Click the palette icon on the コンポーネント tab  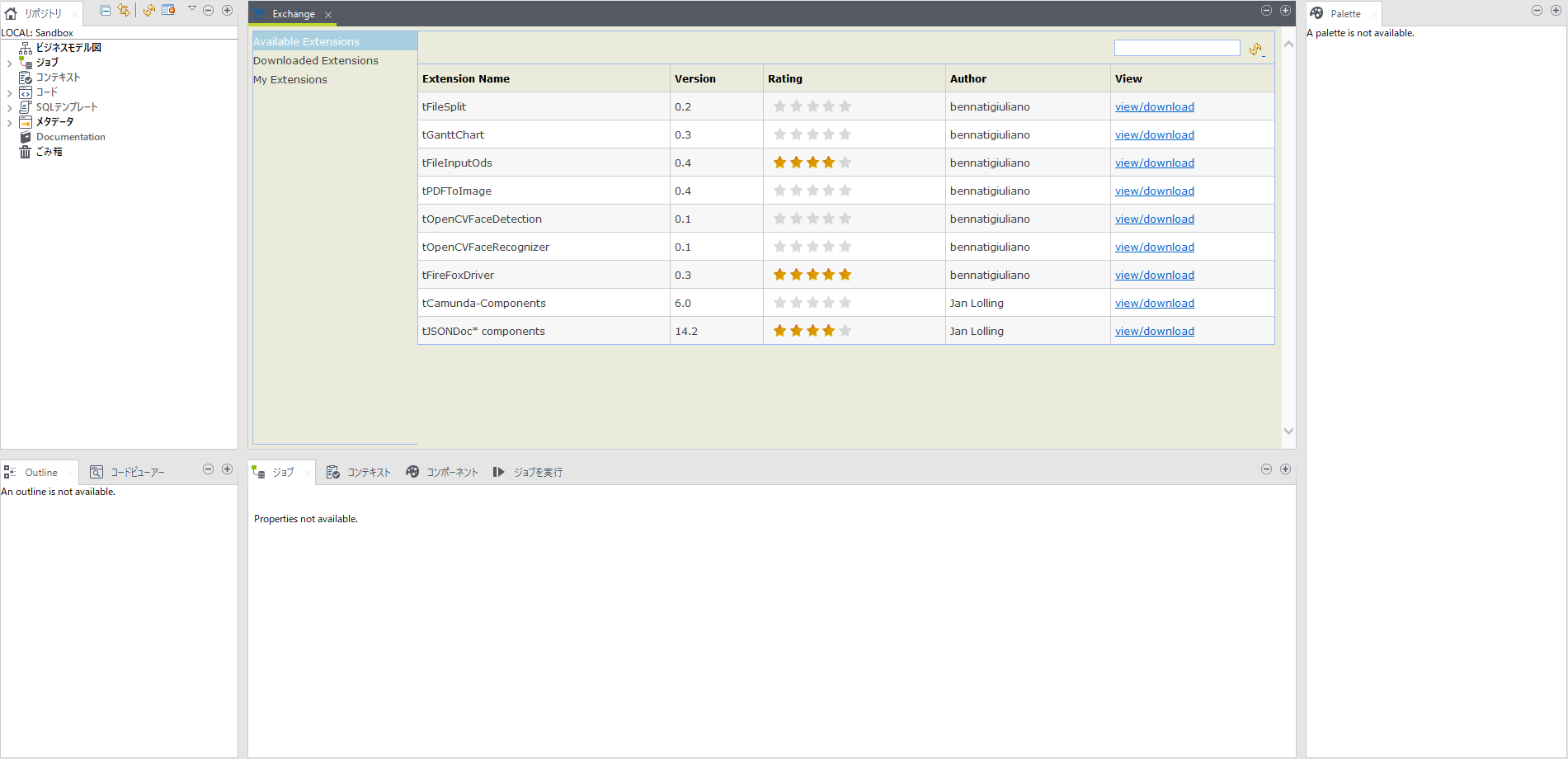coord(412,471)
